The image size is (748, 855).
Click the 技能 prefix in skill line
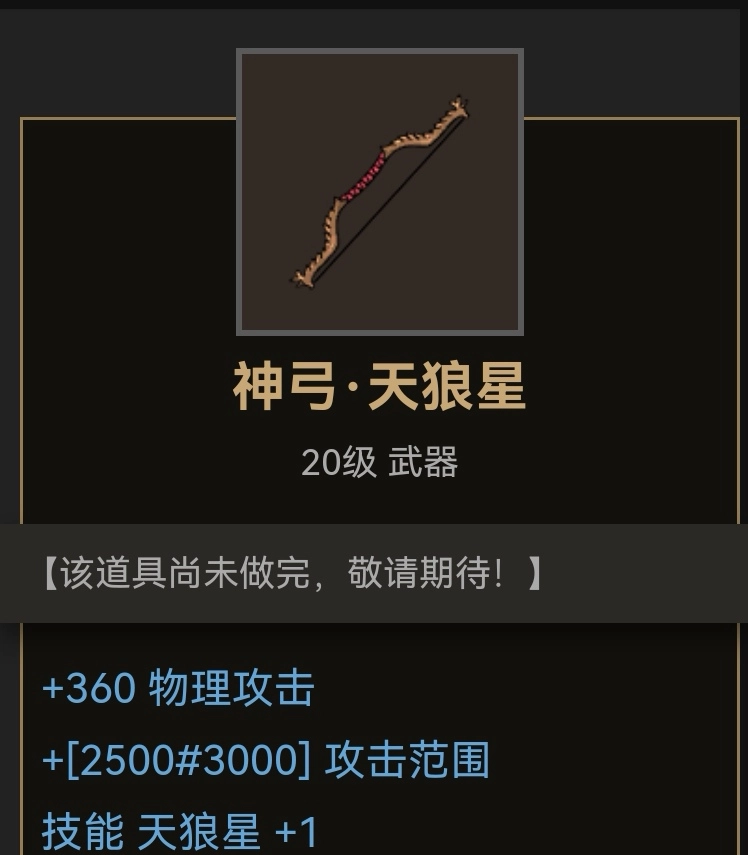[83, 832]
